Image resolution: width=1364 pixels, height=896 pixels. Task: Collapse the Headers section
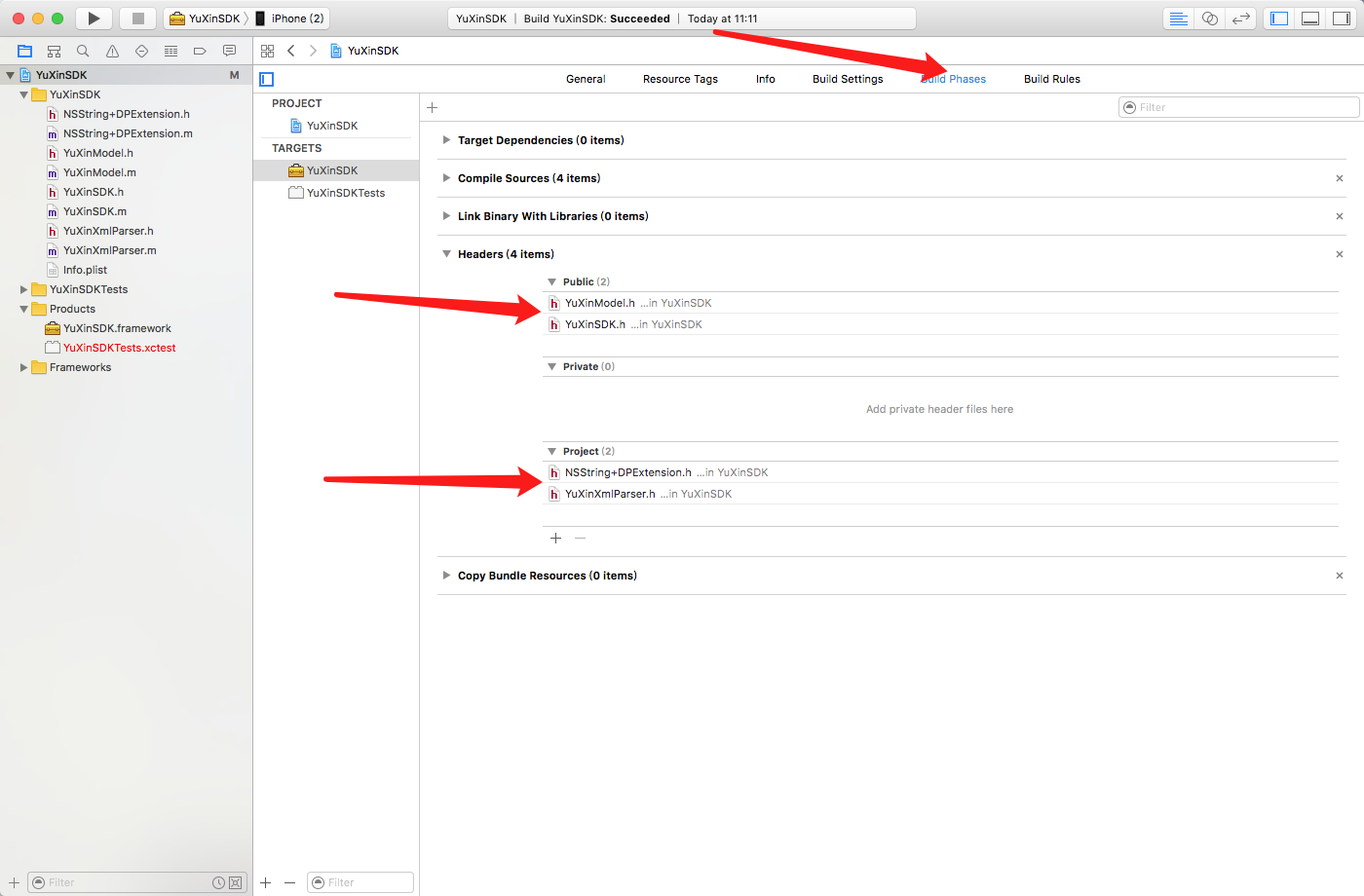(x=446, y=254)
